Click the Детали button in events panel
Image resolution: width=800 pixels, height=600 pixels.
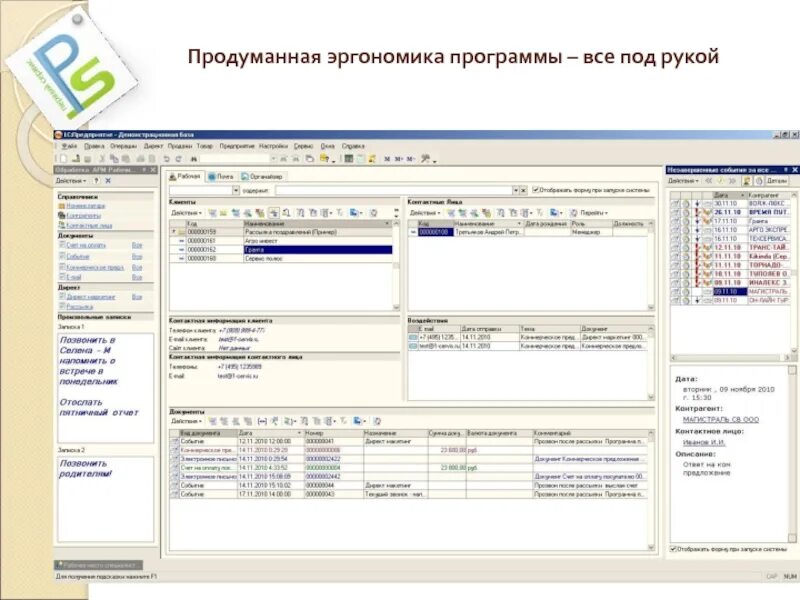point(777,181)
